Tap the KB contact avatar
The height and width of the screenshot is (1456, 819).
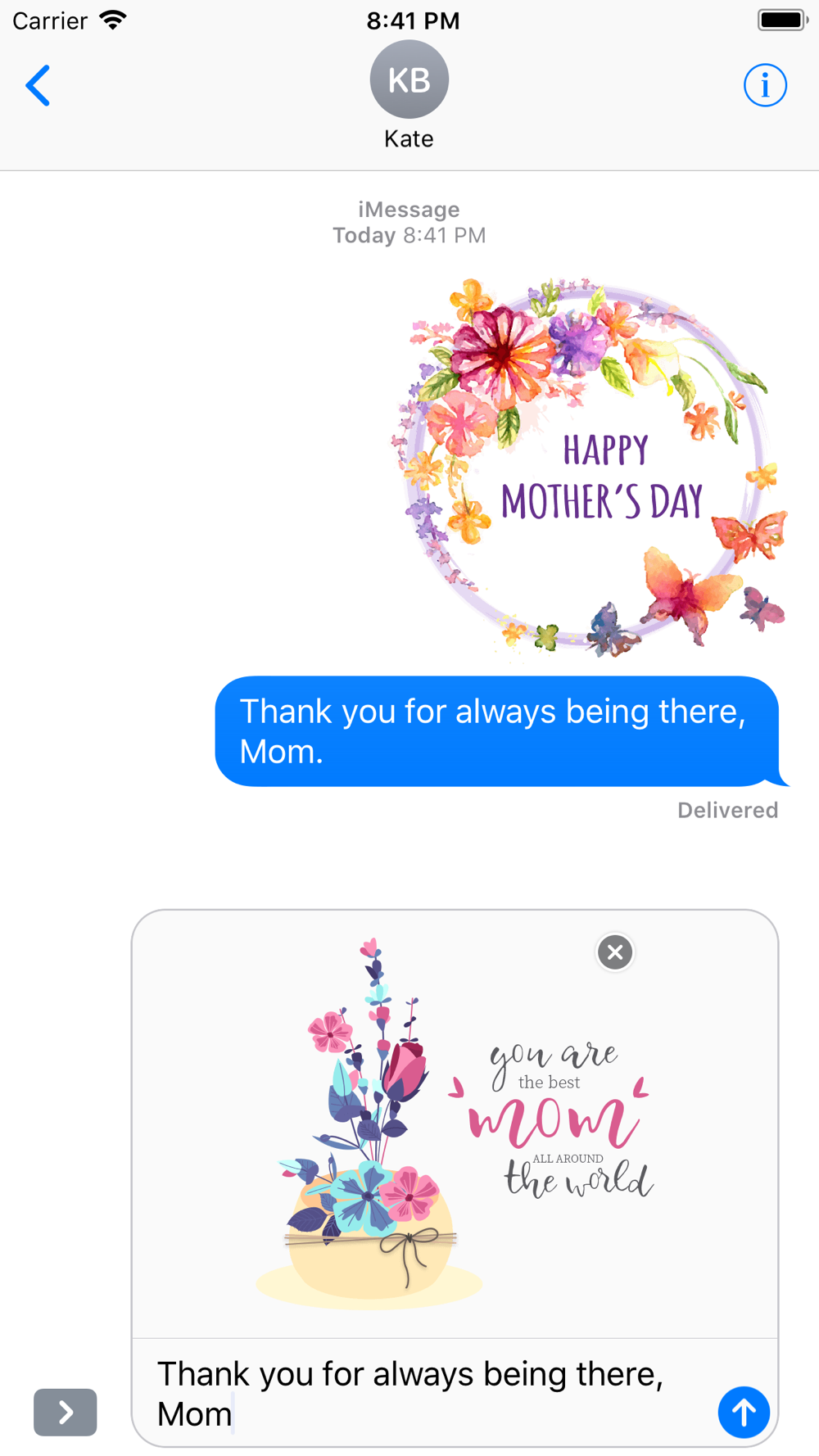point(409,79)
